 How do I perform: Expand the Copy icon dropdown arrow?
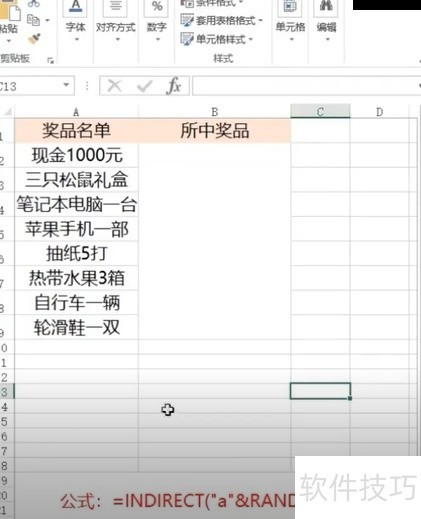click(x=48, y=20)
